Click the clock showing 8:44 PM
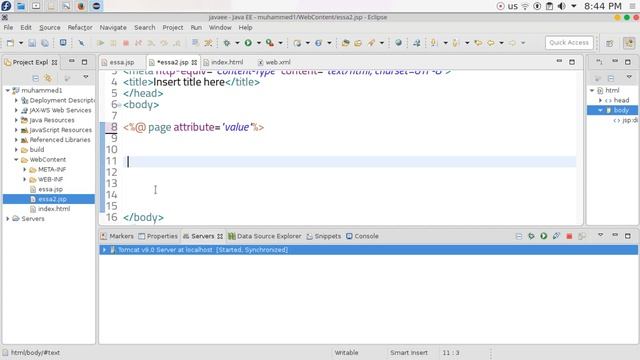The image size is (640, 360). tap(603, 6)
